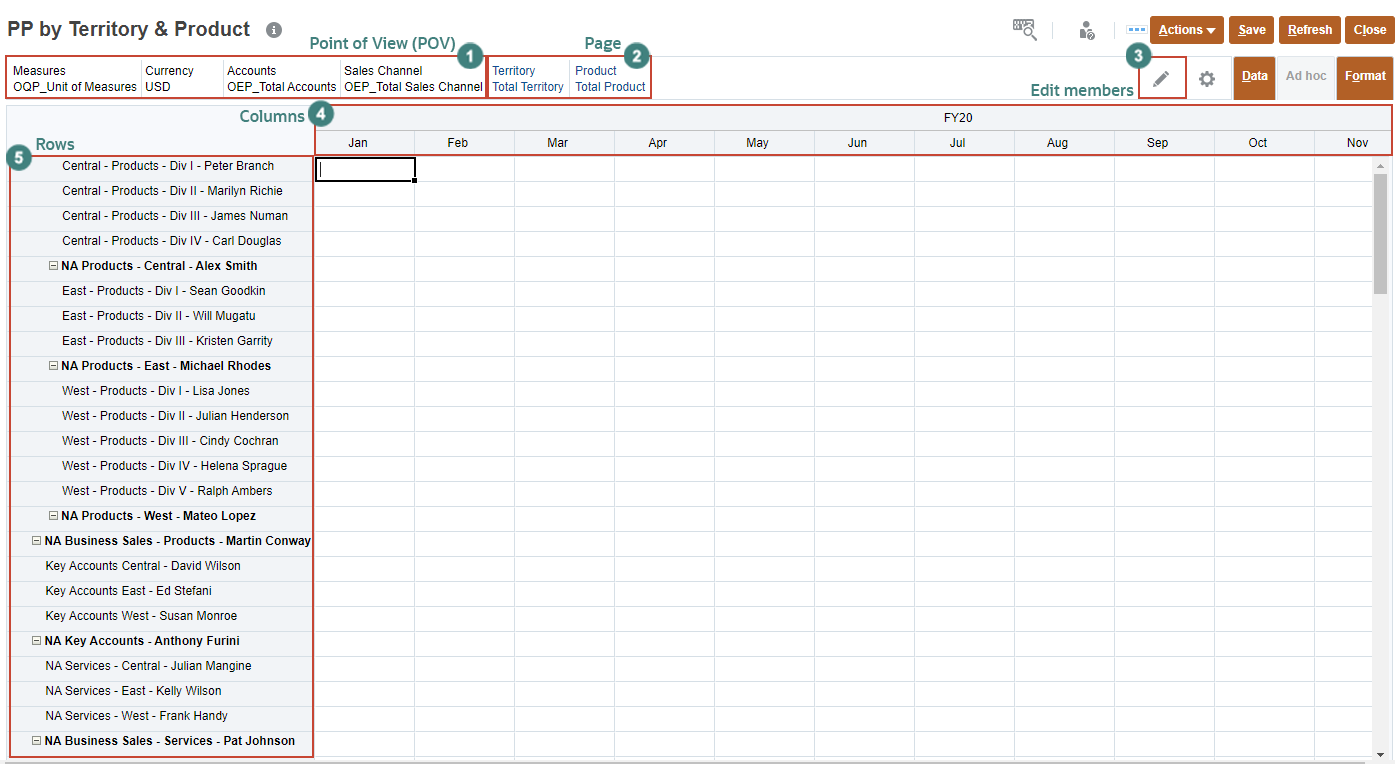Click the approvals user status icon
The image size is (1395, 764).
(1086, 29)
